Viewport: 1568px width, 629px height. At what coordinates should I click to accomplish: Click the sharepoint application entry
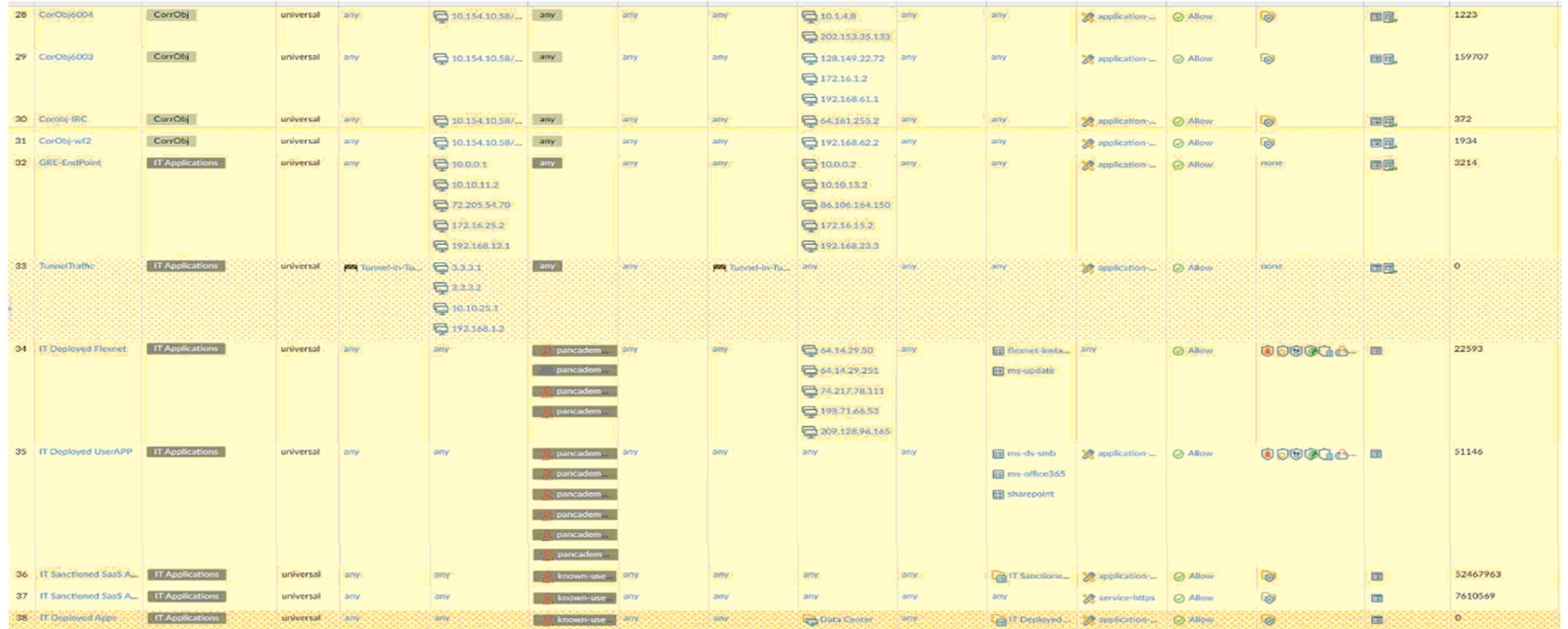(1030, 494)
